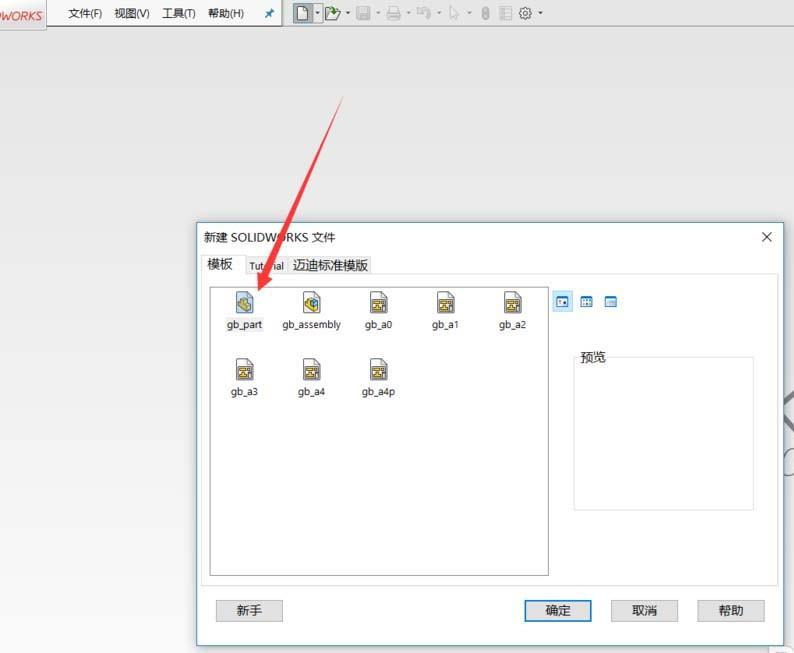
Task: Open the 视图(V) menu
Action: coord(132,14)
